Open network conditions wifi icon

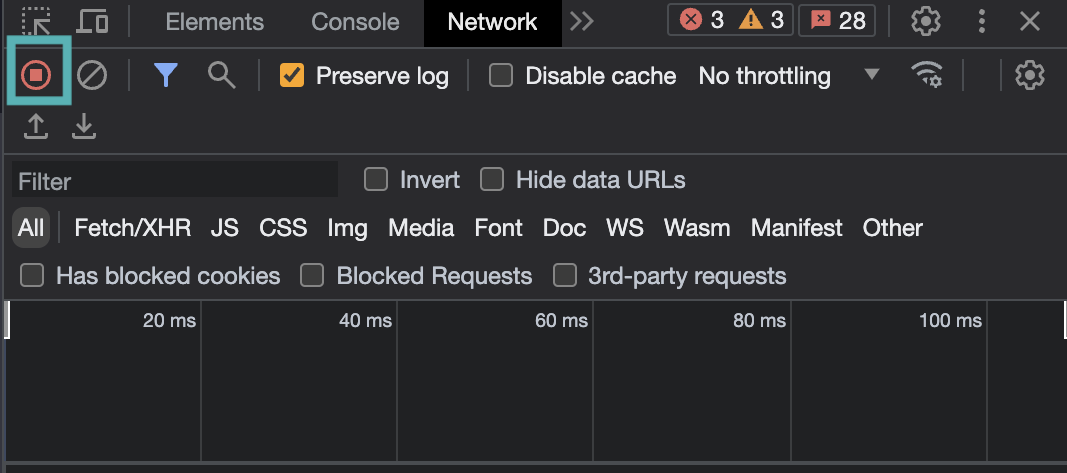(x=927, y=75)
